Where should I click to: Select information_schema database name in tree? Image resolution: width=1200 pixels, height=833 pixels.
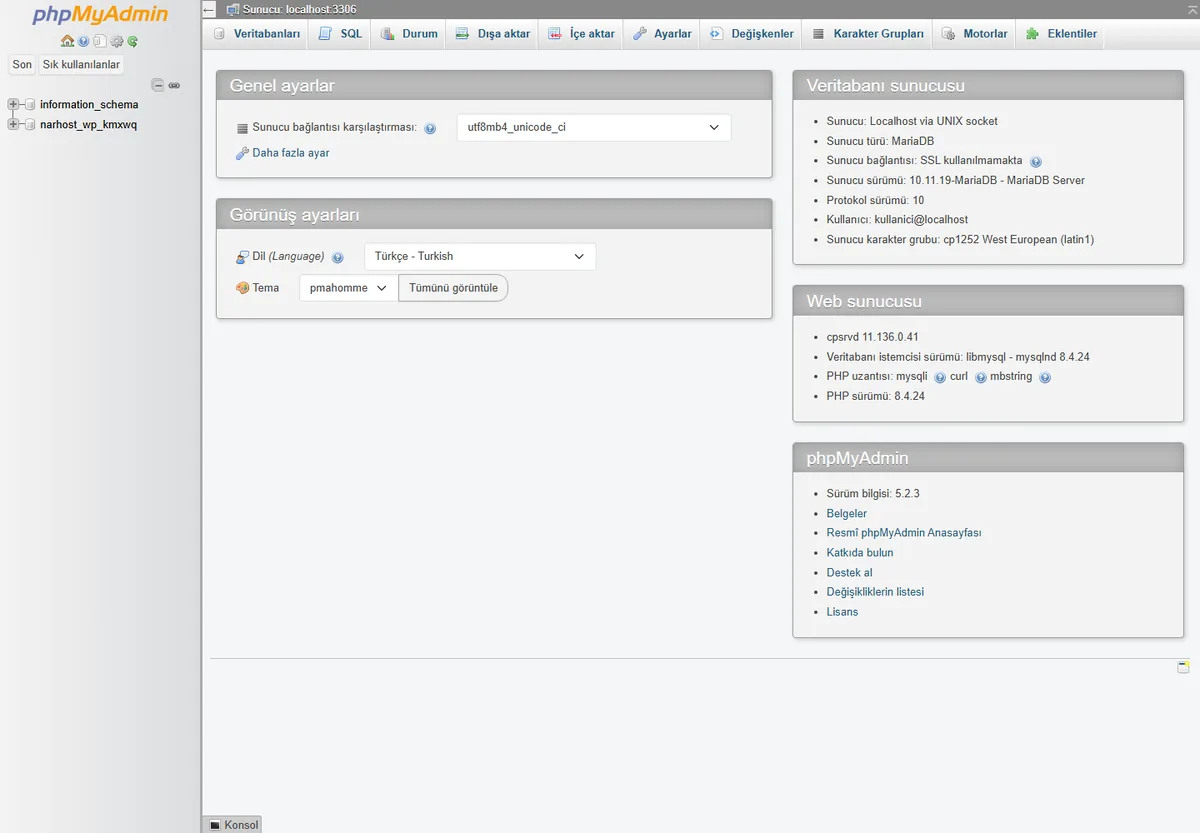tap(89, 105)
